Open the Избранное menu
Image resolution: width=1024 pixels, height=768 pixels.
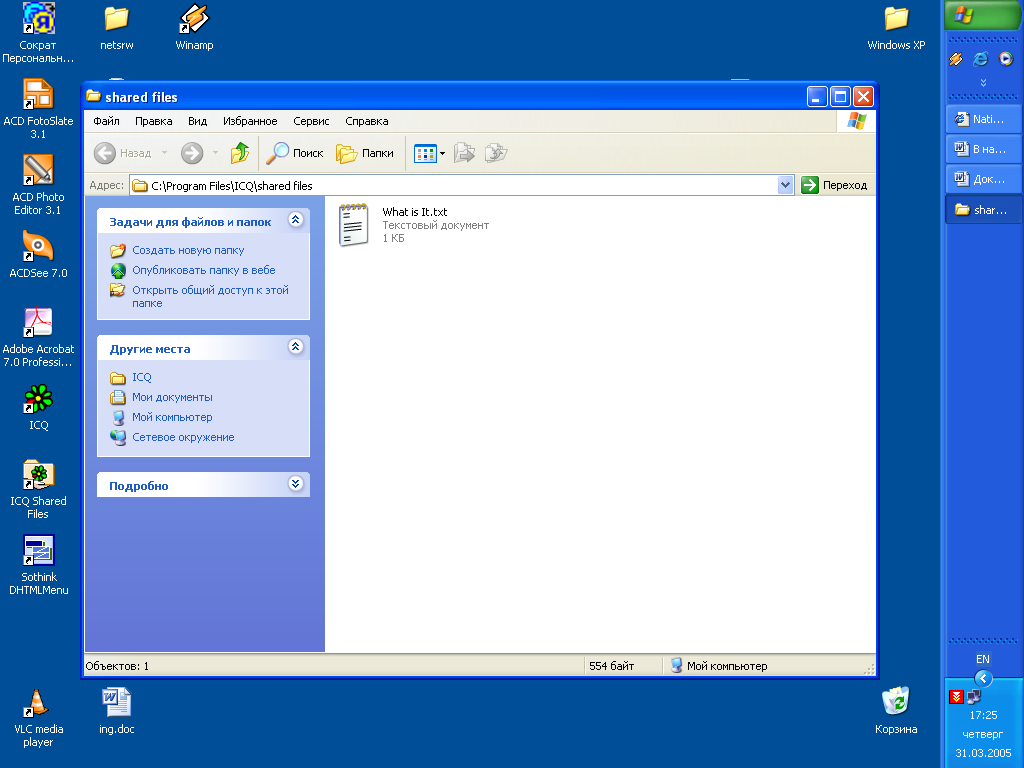pos(250,121)
